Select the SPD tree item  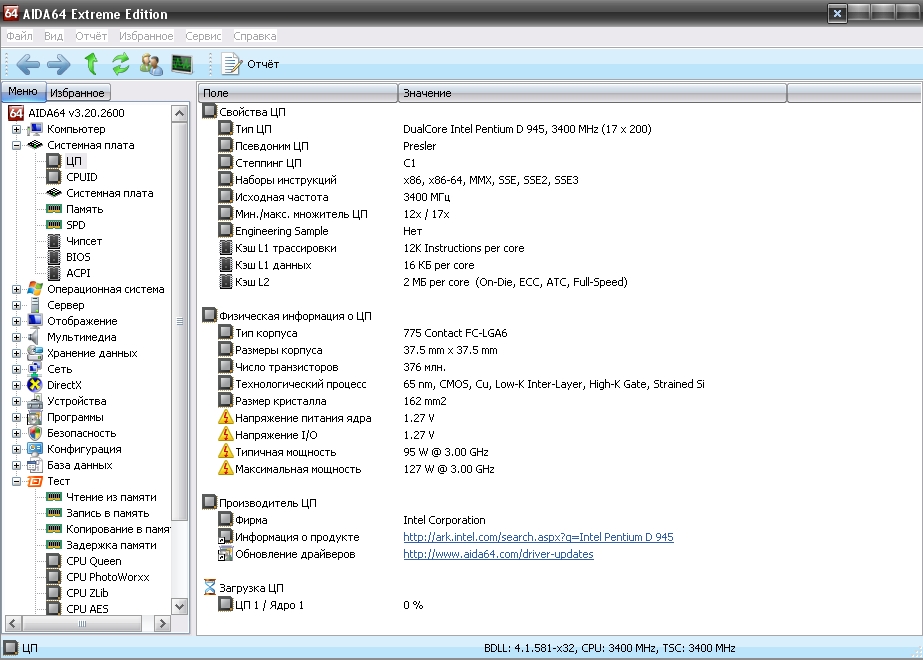coord(75,225)
